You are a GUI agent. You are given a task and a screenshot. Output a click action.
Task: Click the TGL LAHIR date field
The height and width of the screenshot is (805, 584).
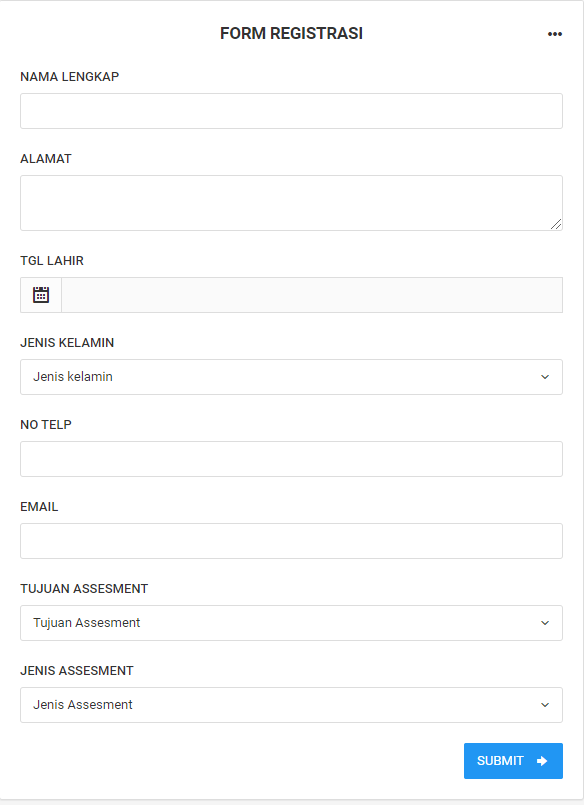(310, 294)
